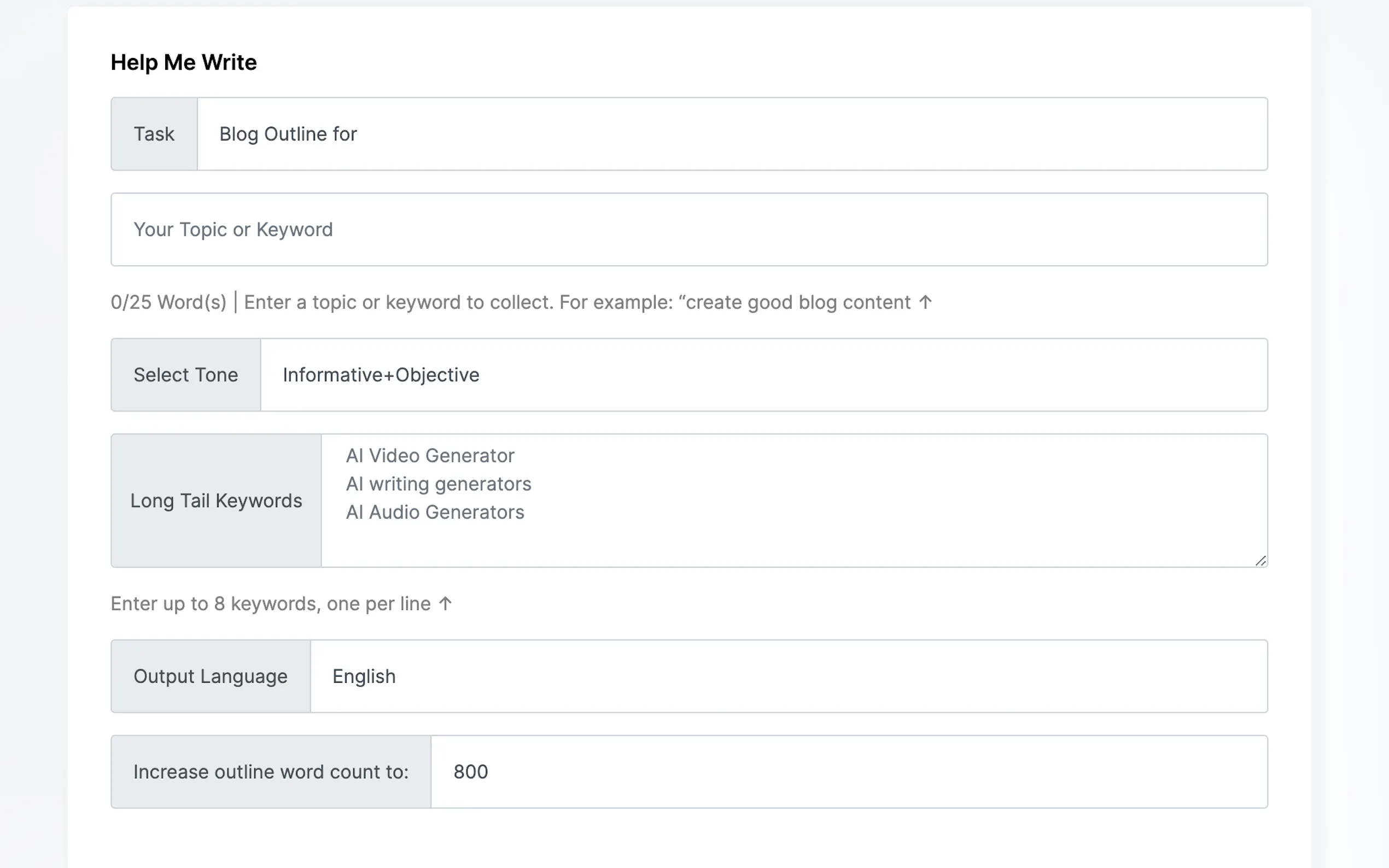Click the Output Language label
The image size is (1389, 868).
click(x=210, y=676)
